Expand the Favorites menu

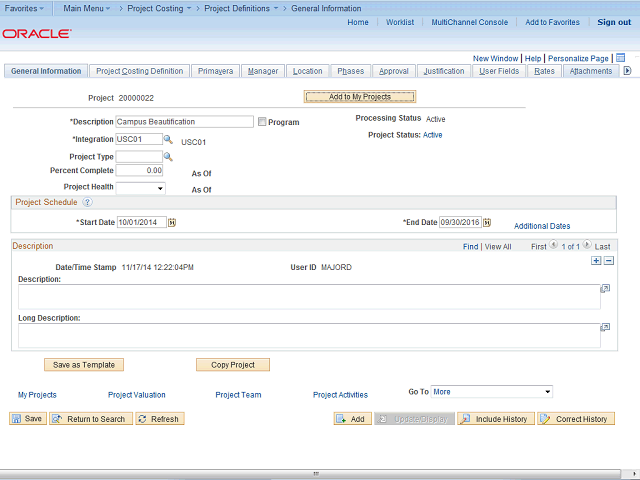click(x=24, y=8)
